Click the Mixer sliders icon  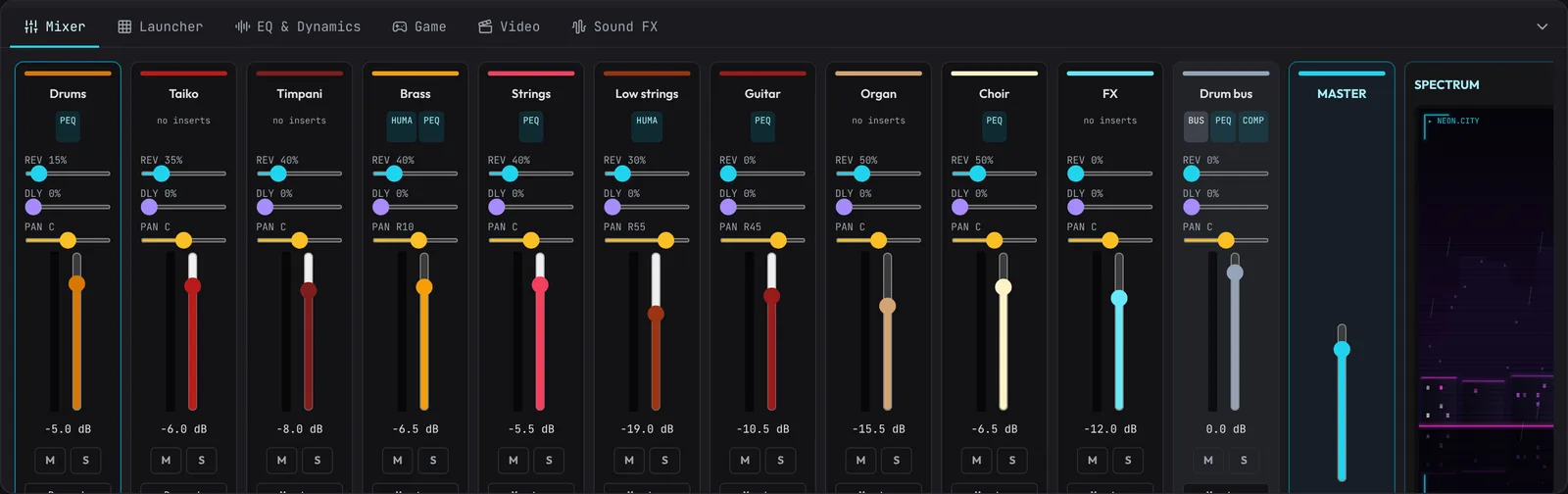31,26
